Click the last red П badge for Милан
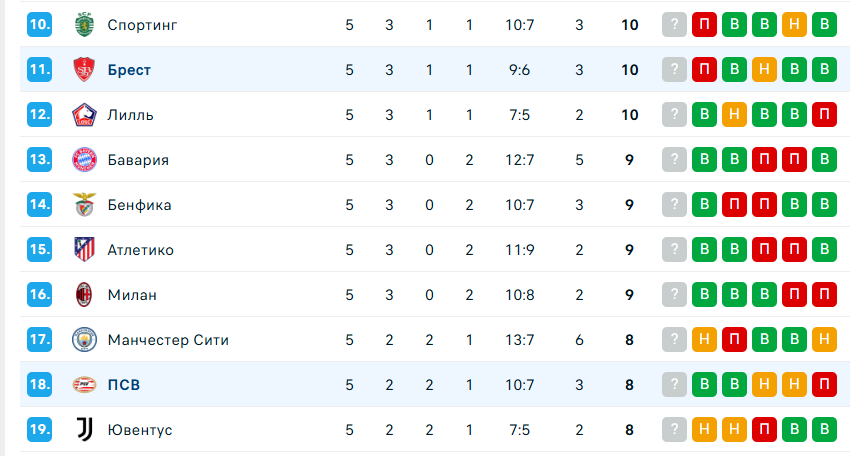Viewport: 857px width, 456px height. [x=825, y=295]
